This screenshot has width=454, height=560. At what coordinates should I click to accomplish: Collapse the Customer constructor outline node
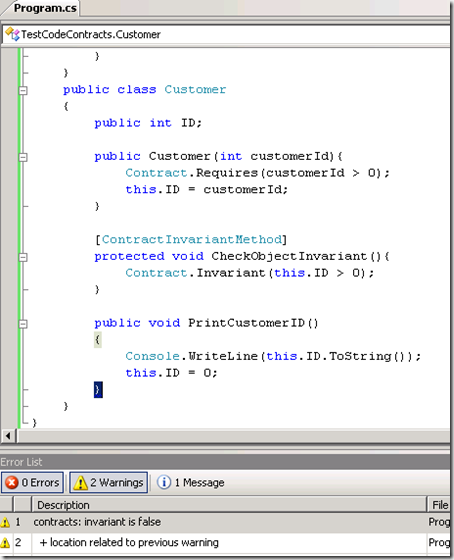[x=23, y=157]
